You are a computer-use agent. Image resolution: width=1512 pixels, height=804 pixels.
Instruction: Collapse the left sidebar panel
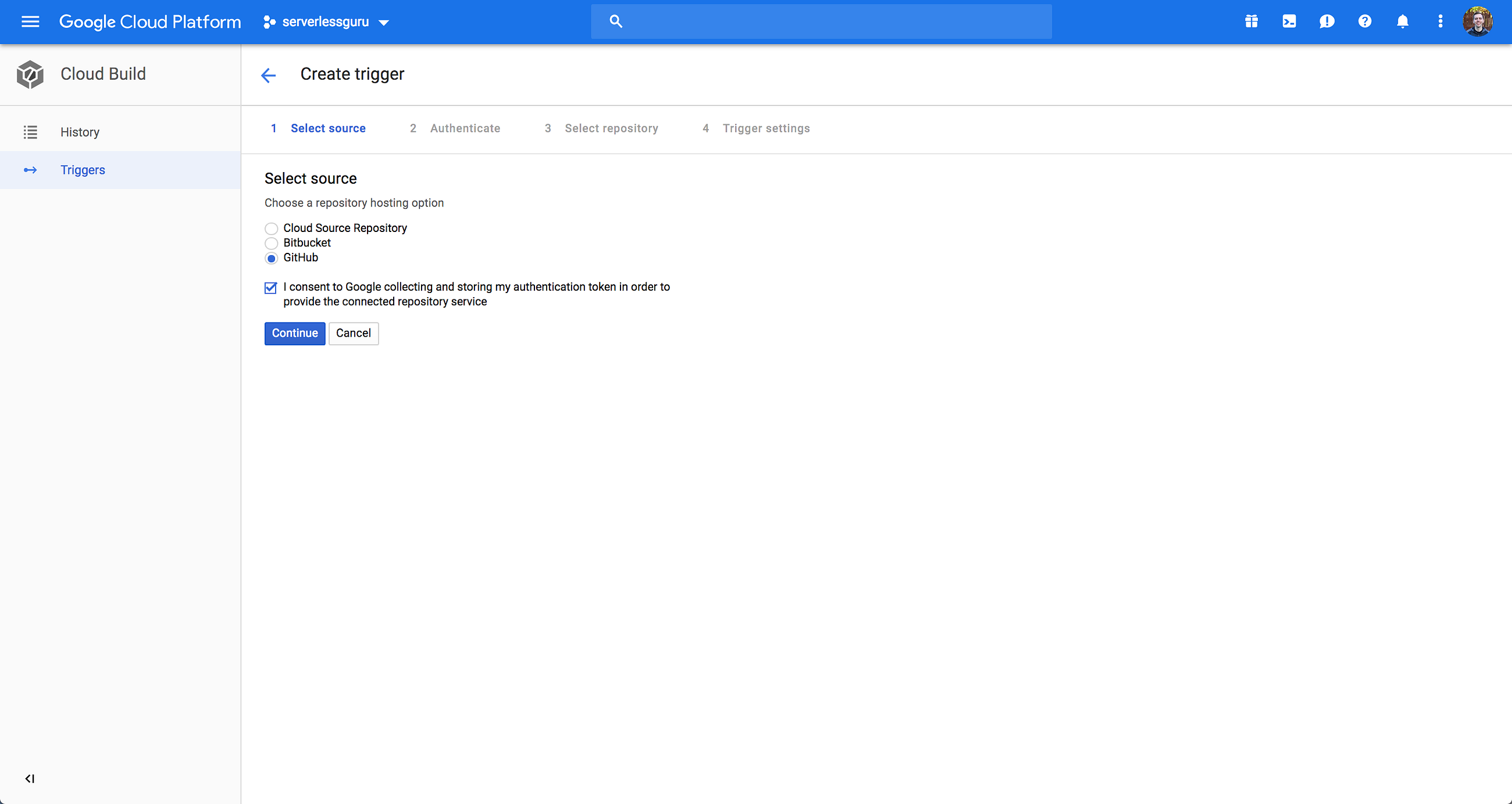click(x=30, y=778)
